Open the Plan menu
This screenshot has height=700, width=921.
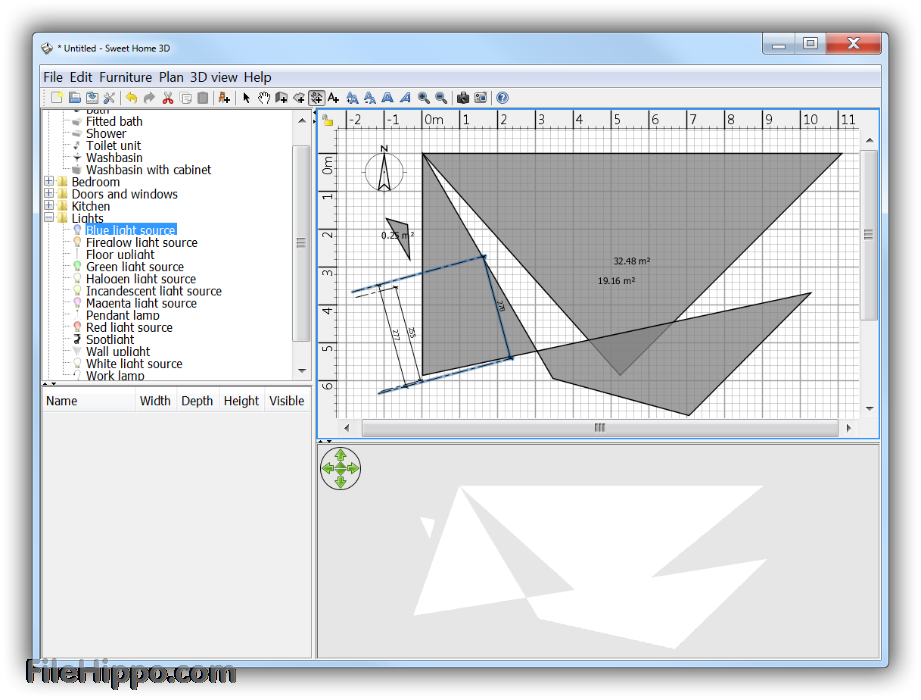171,78
